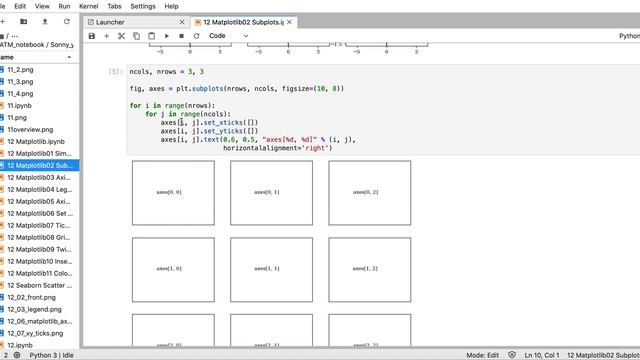Run the selected cell with the play icon
This screenshot has width=640, height=360.
[167, 36]
